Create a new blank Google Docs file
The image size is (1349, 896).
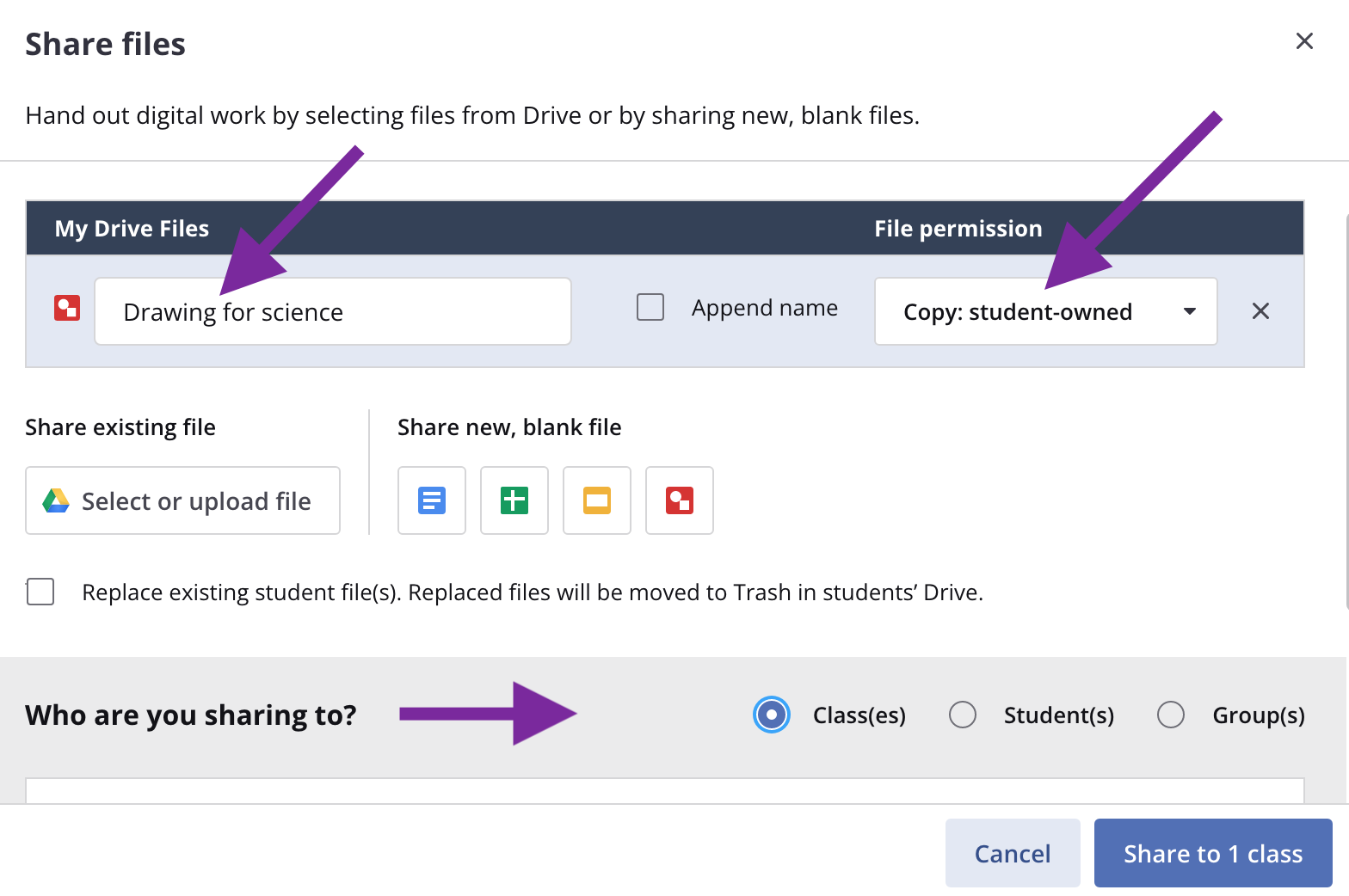point(432,500)
